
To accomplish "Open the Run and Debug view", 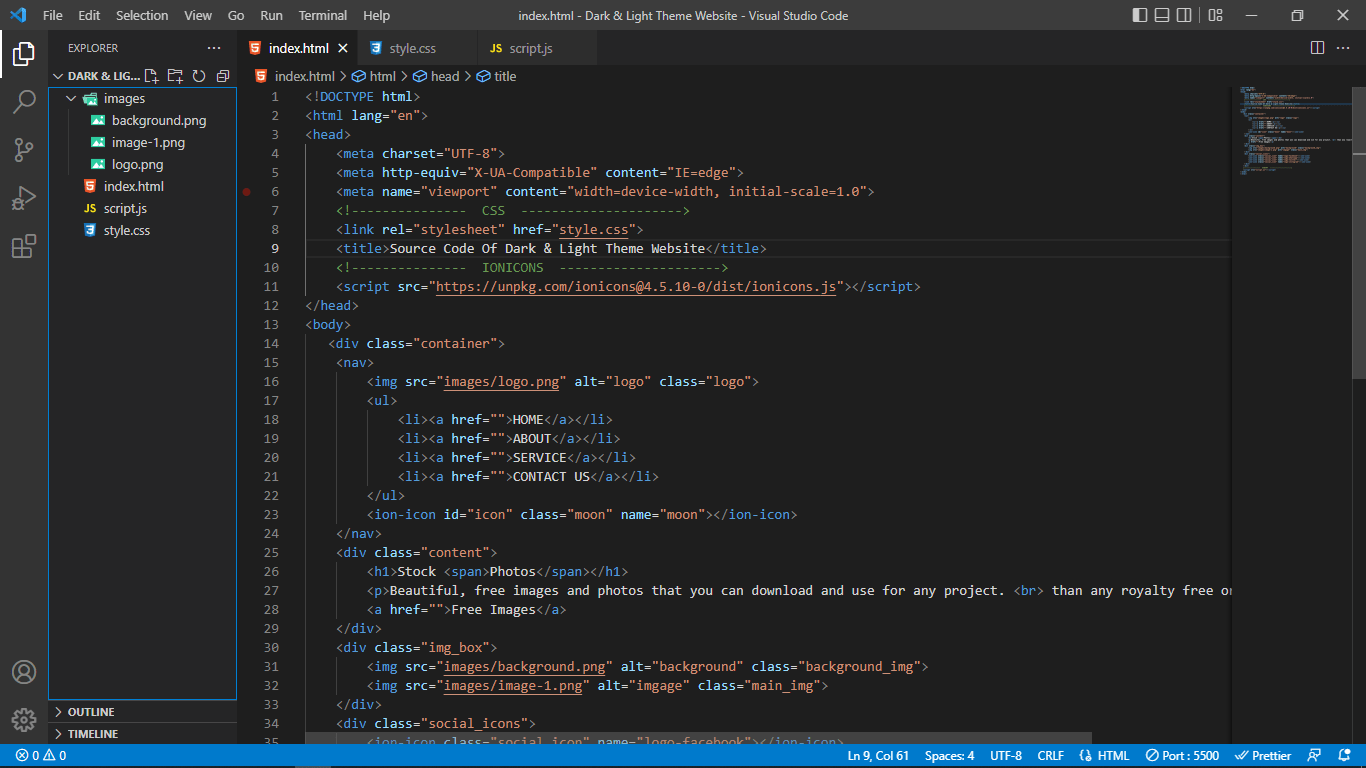I will pyautogui.click(x=24, y=198).
